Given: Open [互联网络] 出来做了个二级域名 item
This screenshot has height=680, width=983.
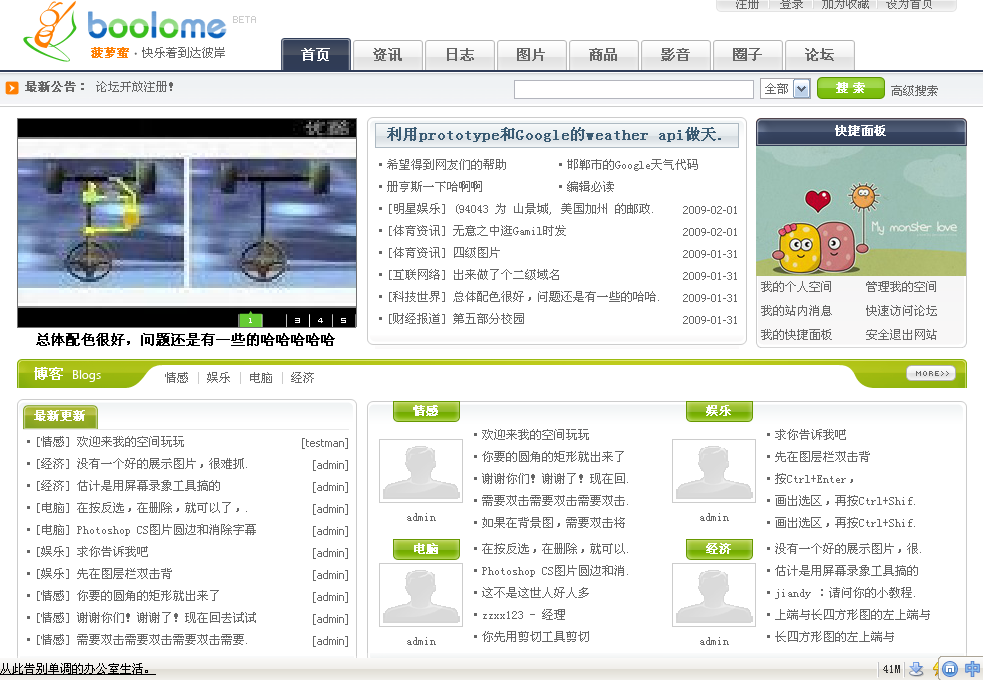Looking at the screenshot, I should [473, 275].
